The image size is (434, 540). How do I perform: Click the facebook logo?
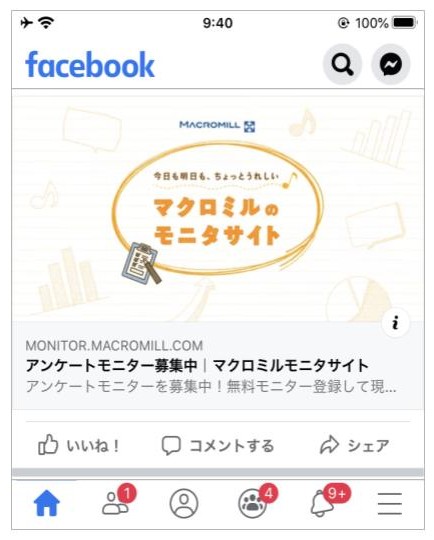point(90,64)
